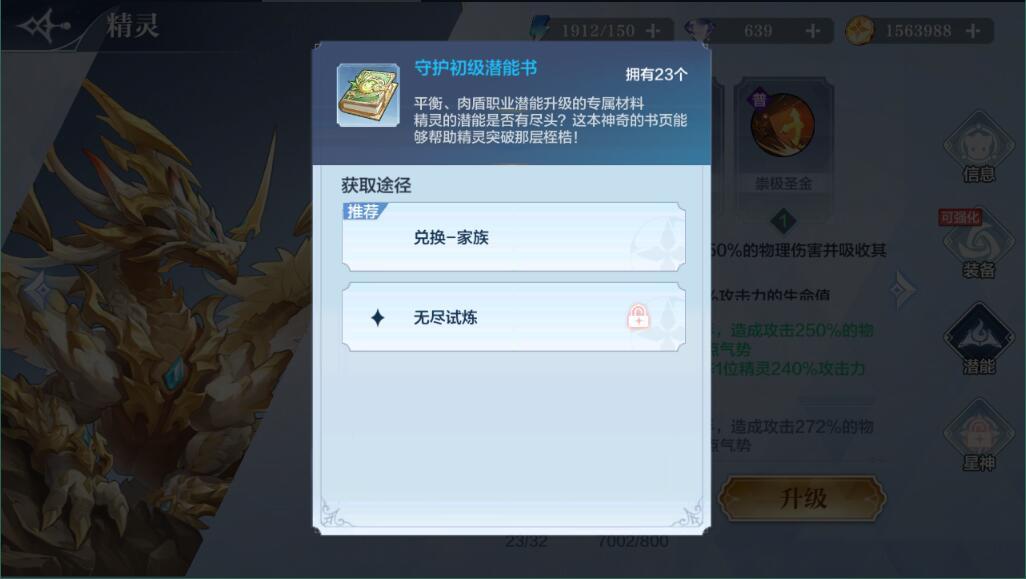The image size is (1026, 579).
Task: Click the 守护初级潜能书 book icon
Action: click(x=368, y=95)
